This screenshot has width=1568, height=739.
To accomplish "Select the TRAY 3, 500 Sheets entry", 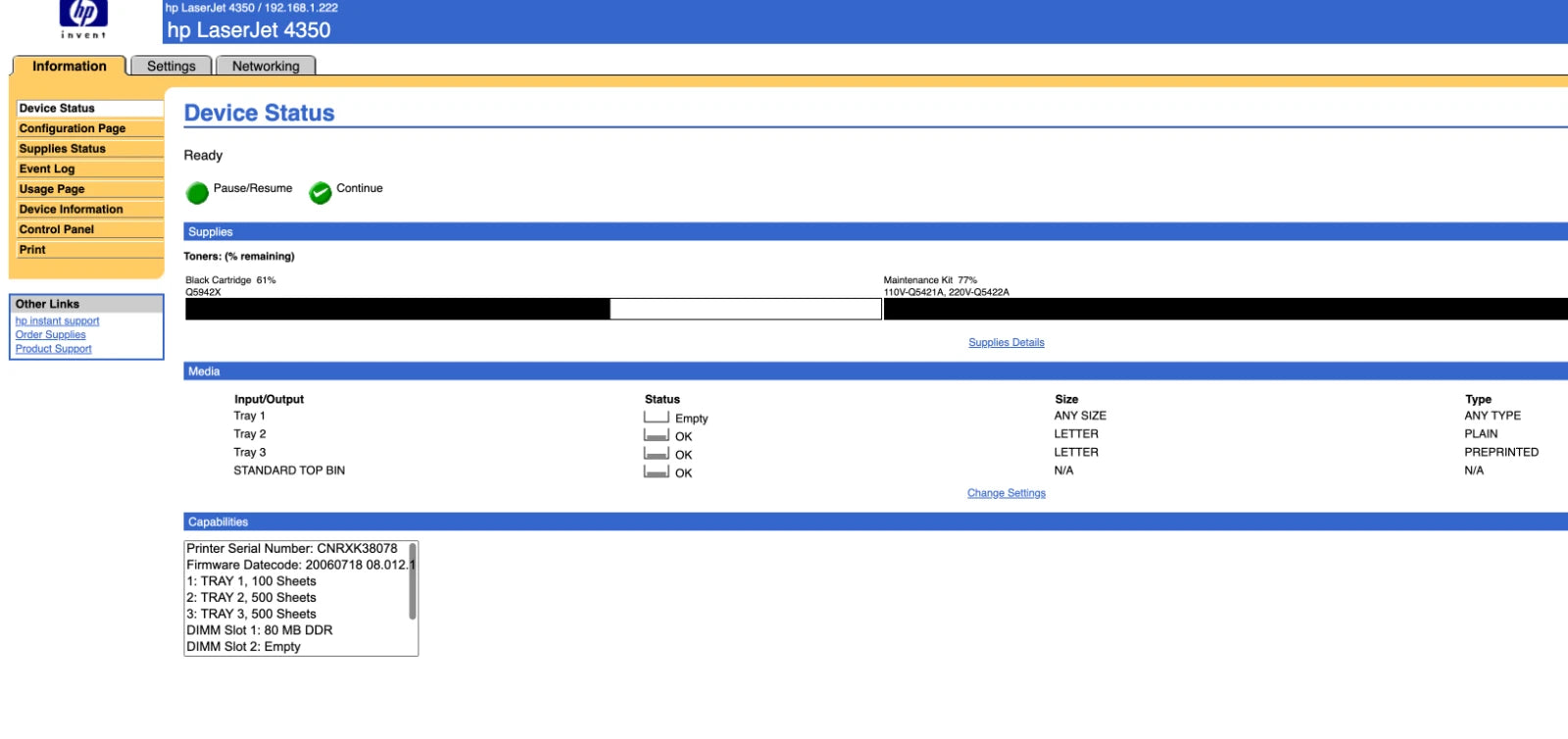I will [x=252, y=615].
